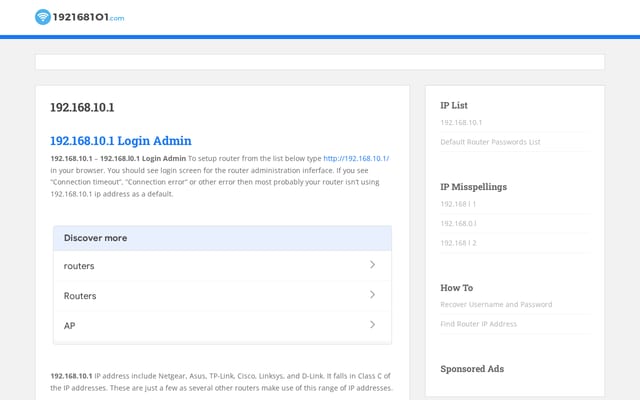The width and height of the screenshot is (640, 400).
Task: Open the 192.168.0.l misspelling link
Action: coord(458,224)
